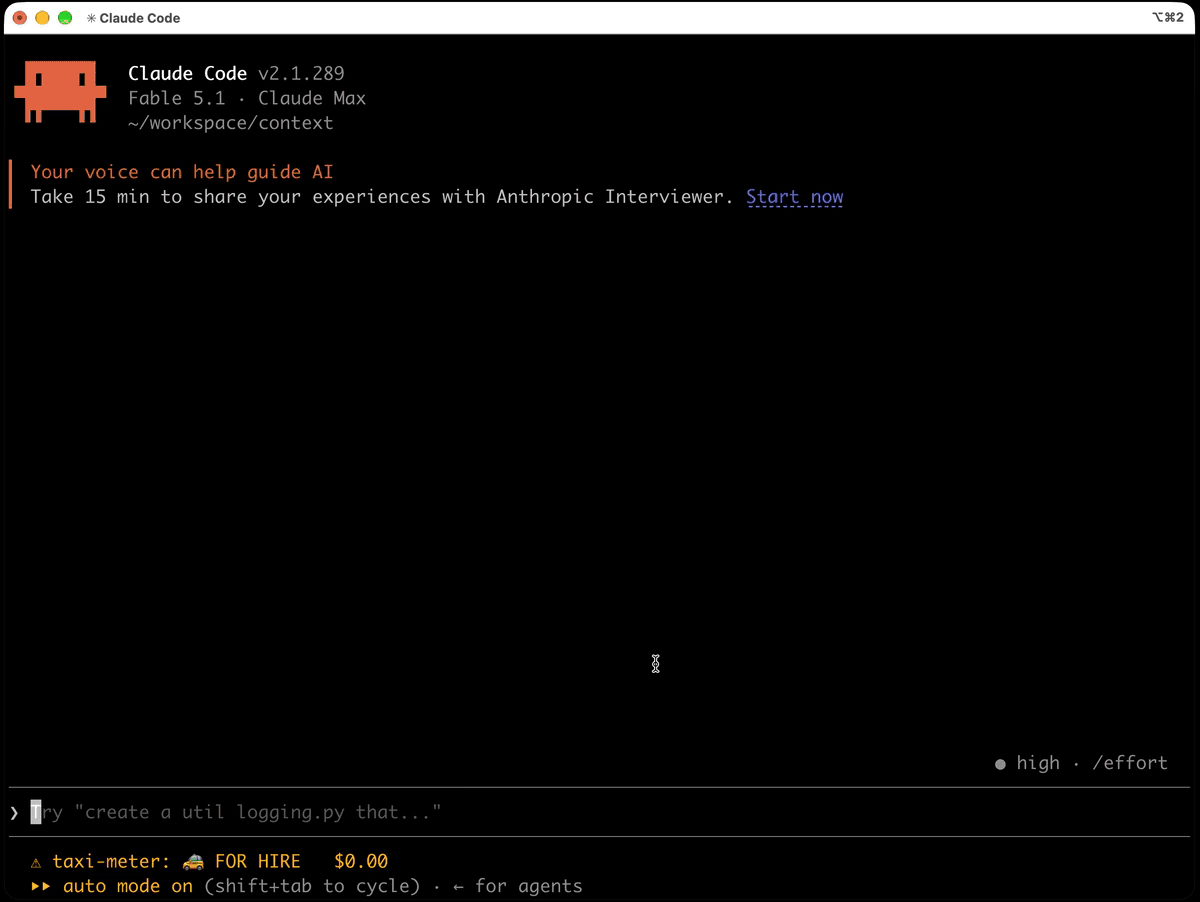
Task: Click the "auto mode on" status text
Action: click(128, 886)
